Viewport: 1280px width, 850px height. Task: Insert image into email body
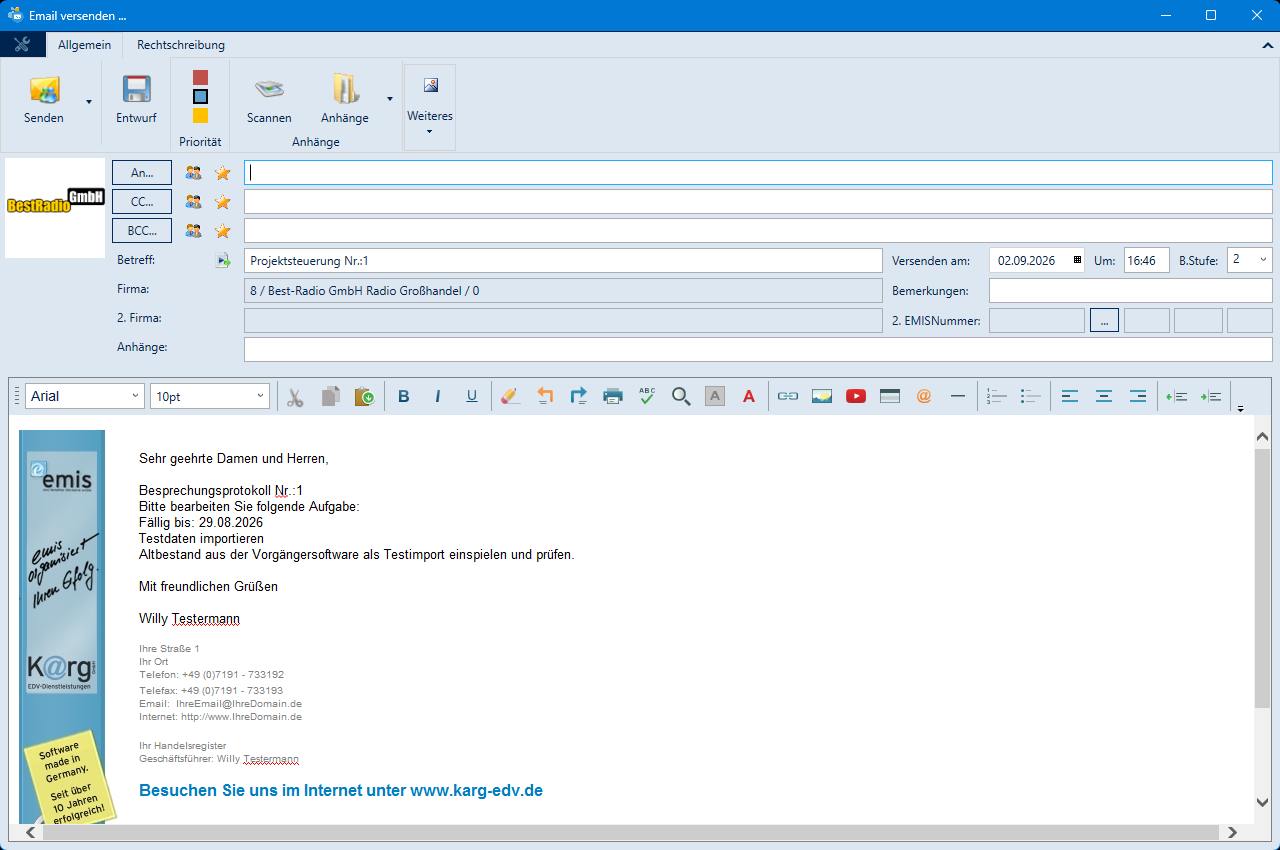pos(822,396)
